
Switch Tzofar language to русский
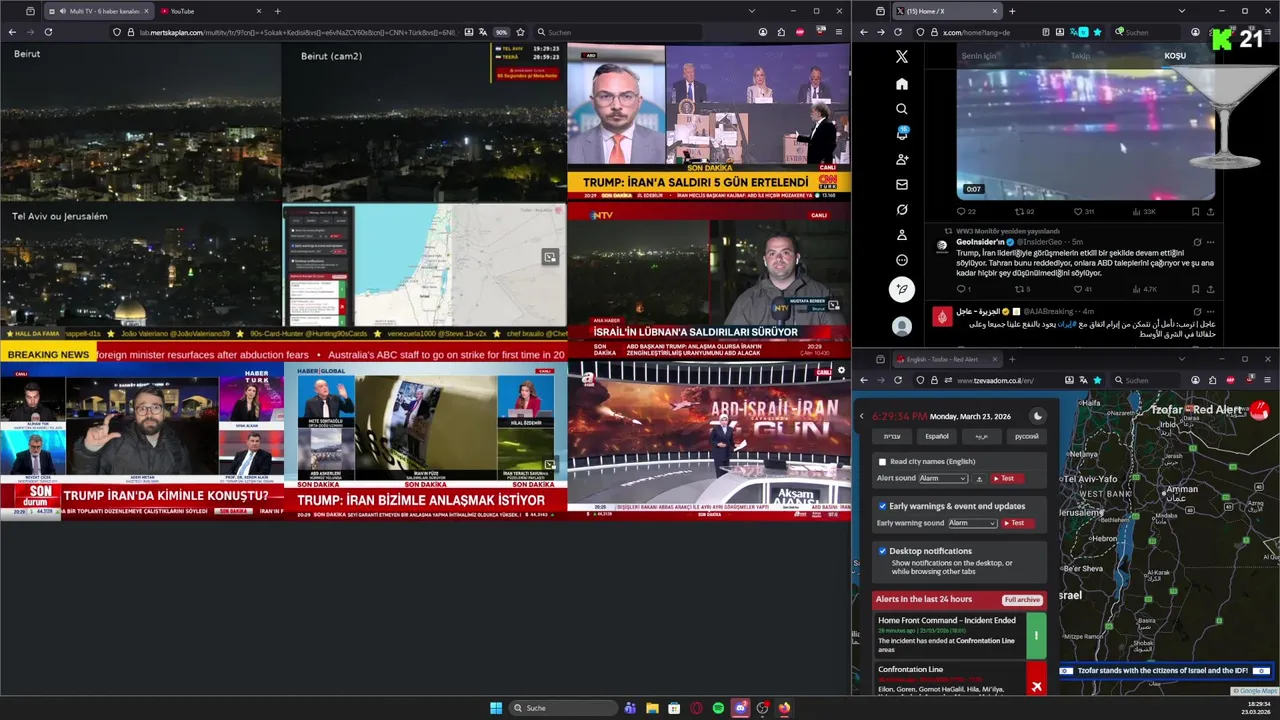[x=1026, y=436]
